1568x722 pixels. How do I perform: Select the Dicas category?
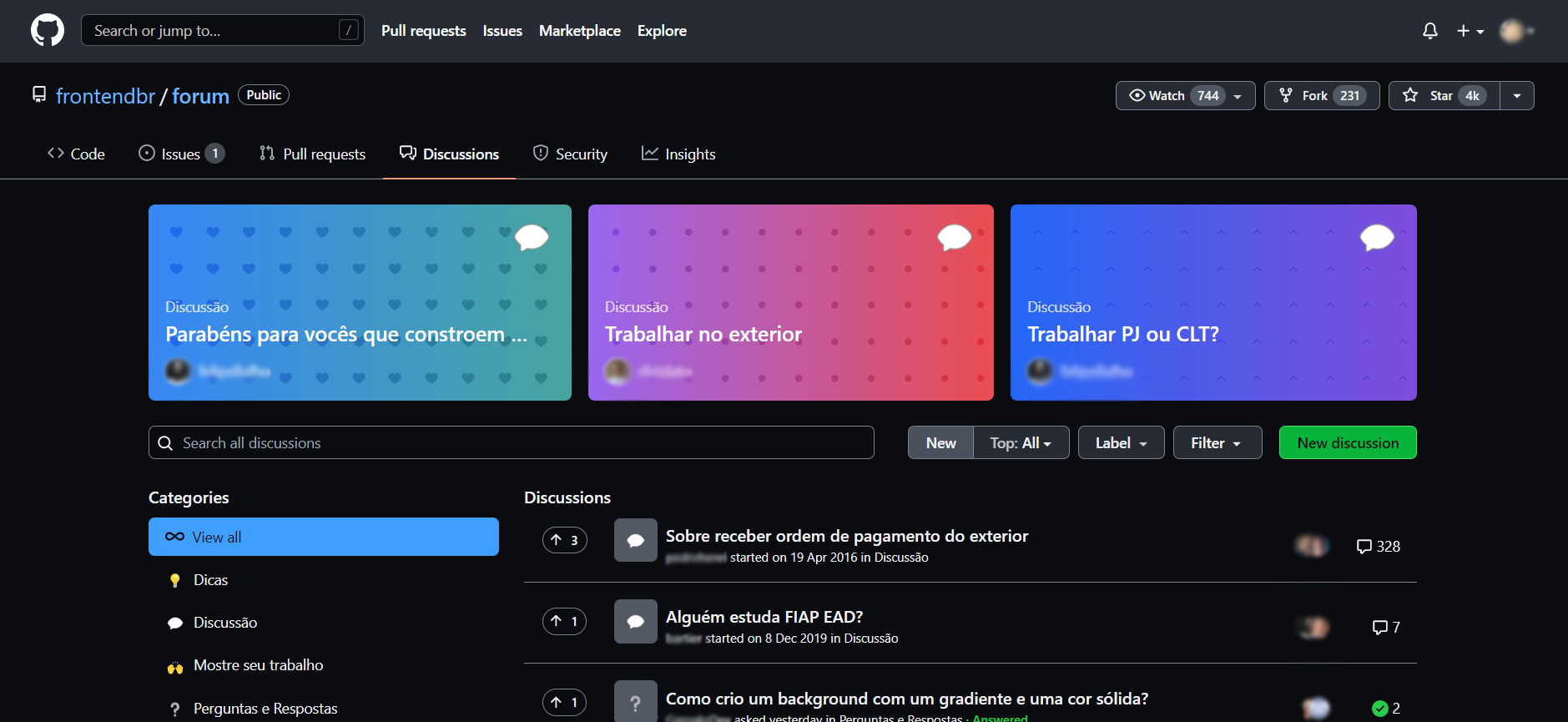click(x=324, y=579)
